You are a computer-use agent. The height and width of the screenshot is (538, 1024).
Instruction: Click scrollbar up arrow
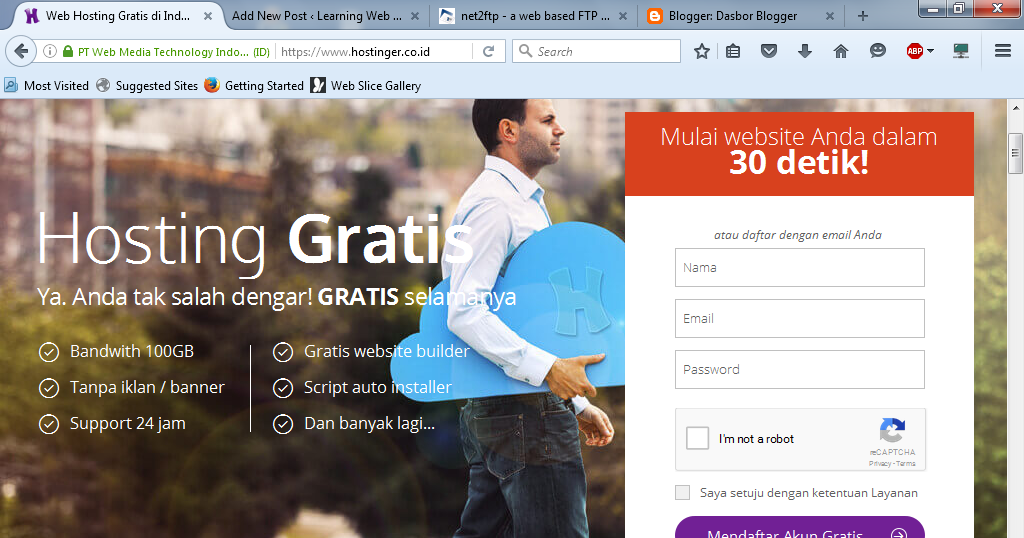(1016, 108)
